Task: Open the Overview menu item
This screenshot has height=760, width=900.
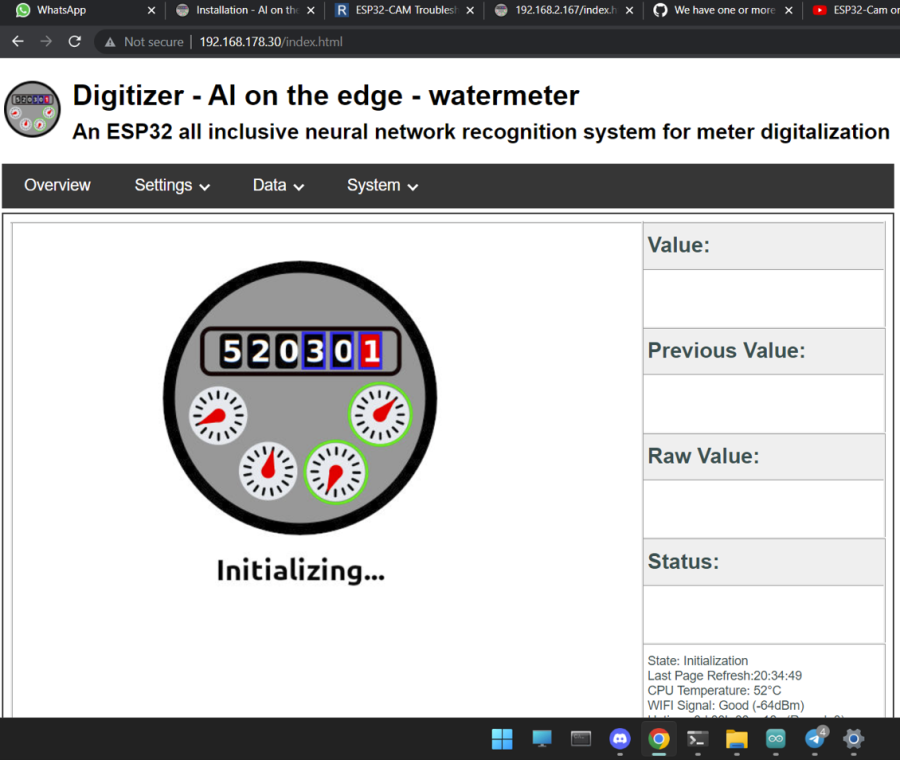Action: tap(57, 185)
